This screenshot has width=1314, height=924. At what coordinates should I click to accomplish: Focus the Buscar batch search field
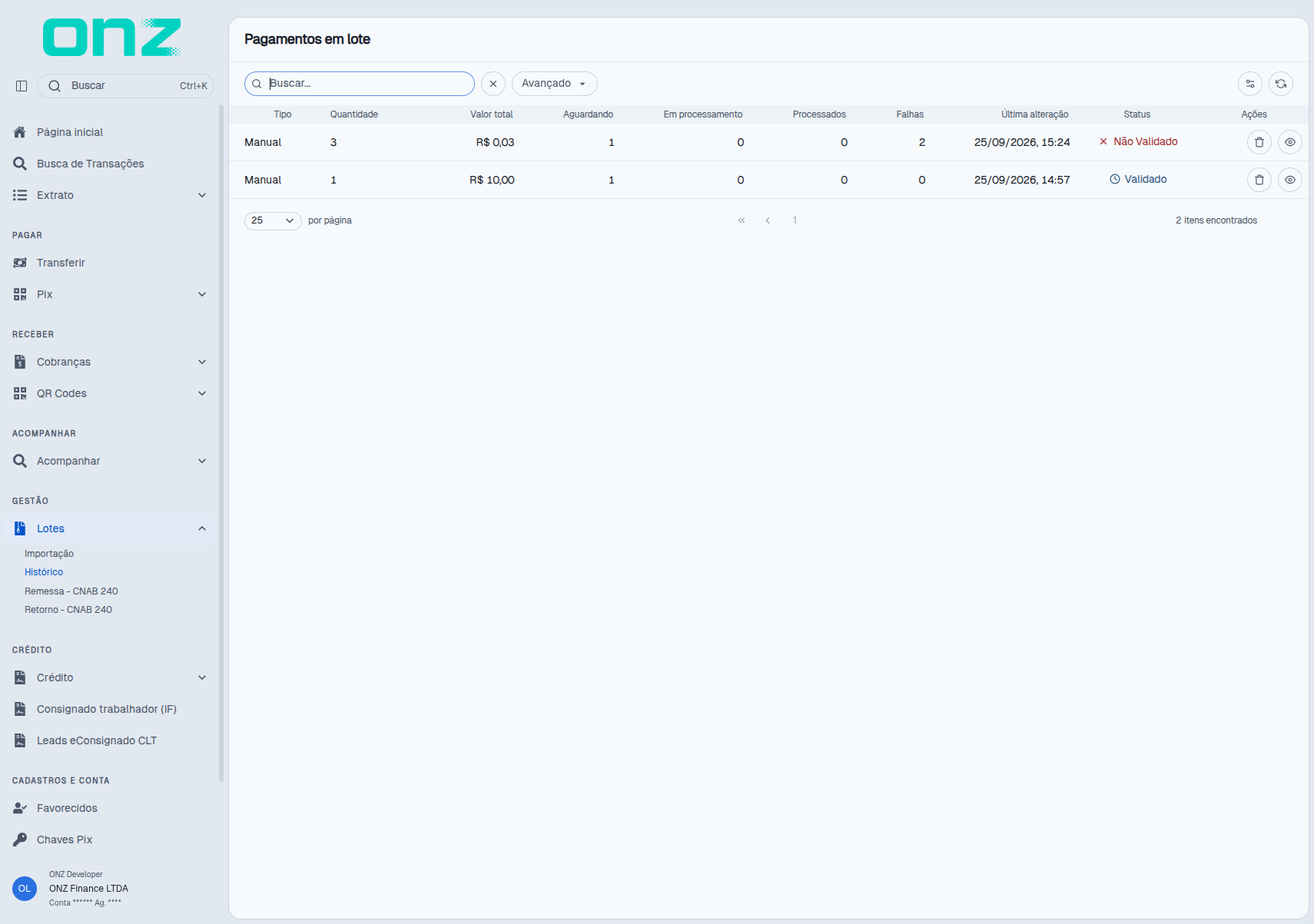pos(360,84)
